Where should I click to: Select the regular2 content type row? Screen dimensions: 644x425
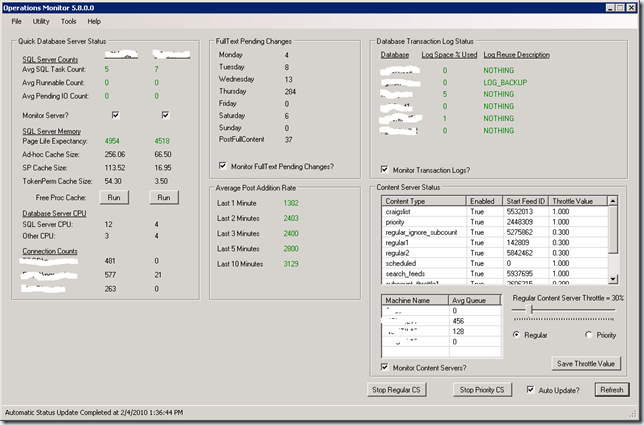coord(494,253)
